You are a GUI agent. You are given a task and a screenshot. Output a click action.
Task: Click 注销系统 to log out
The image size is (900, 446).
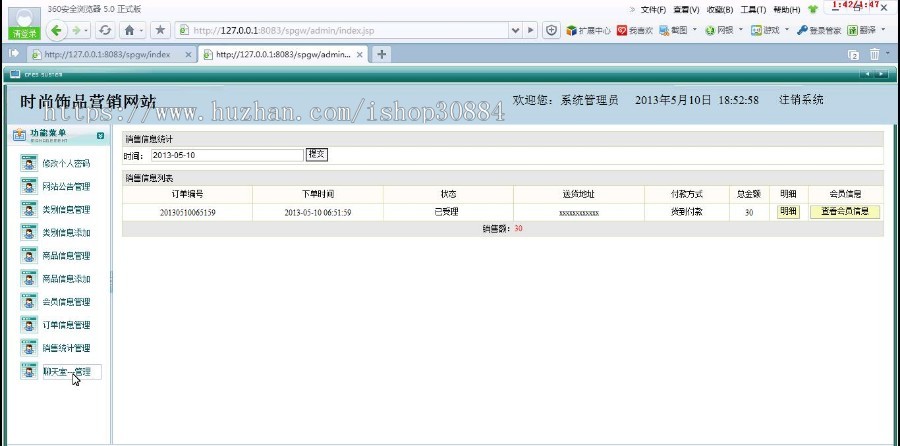click(801, 100)
